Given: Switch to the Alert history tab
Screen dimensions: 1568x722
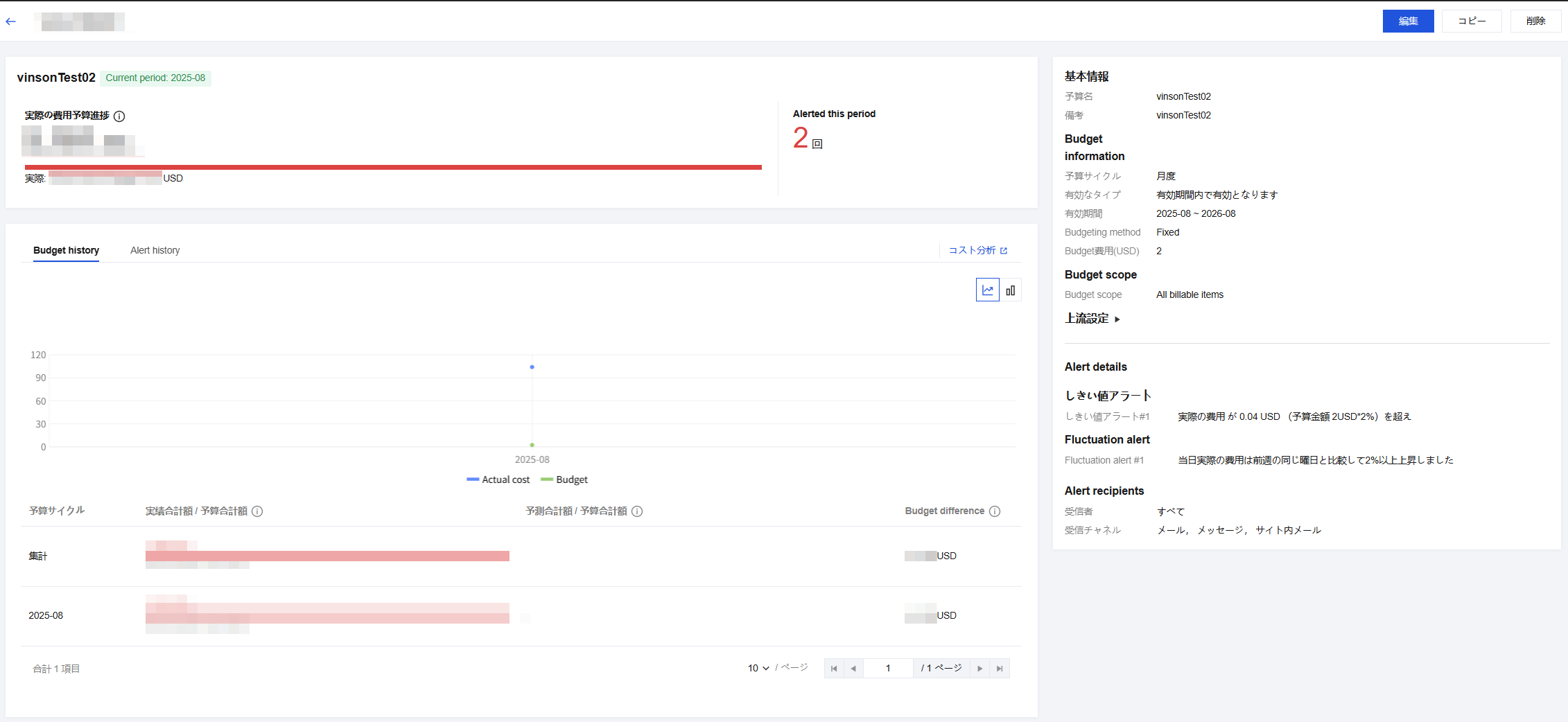Looking at the screenshot, I should (155, 250).
